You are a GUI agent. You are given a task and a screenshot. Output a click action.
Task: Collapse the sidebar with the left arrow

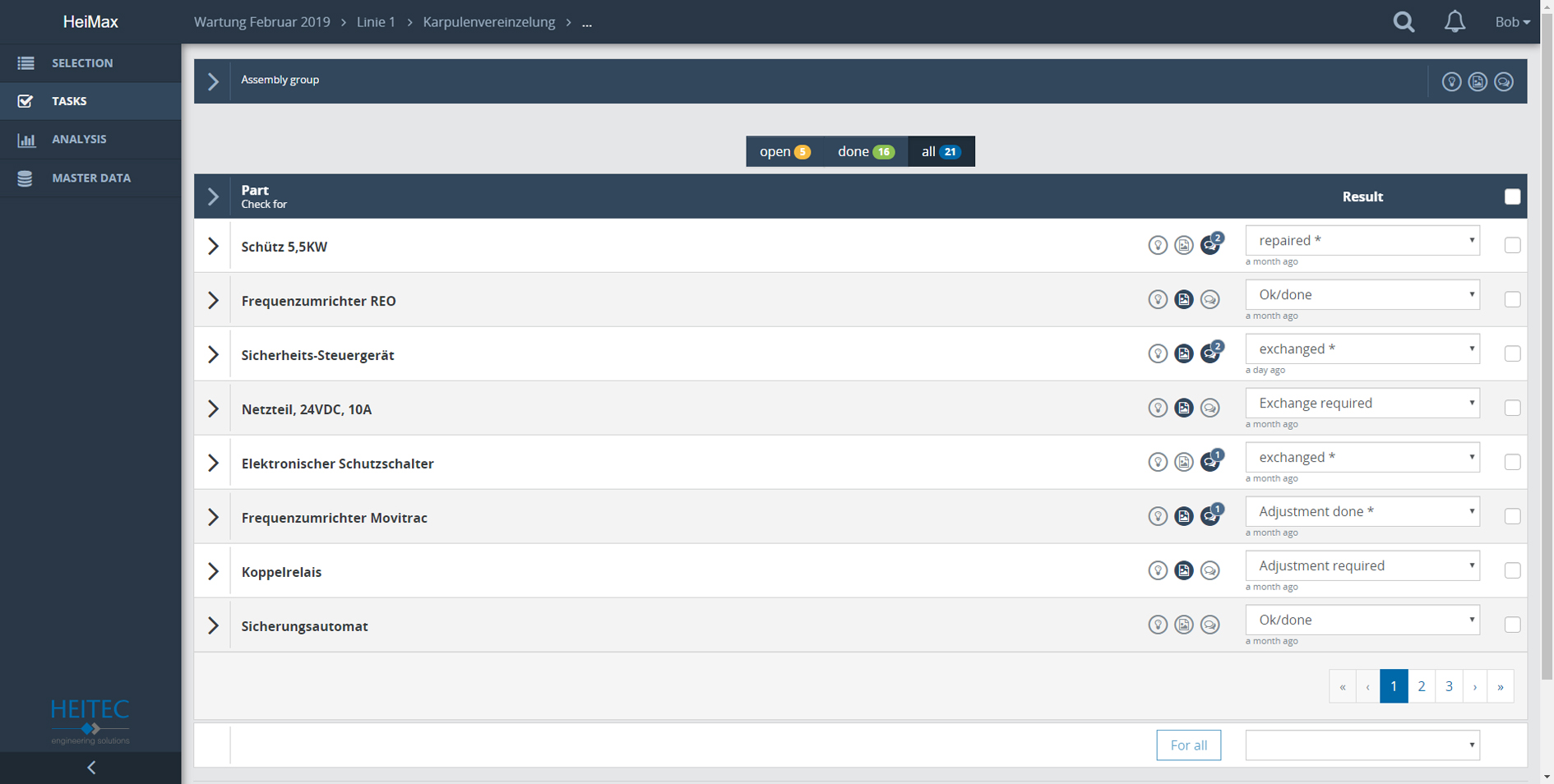click(x=90, y=767)
